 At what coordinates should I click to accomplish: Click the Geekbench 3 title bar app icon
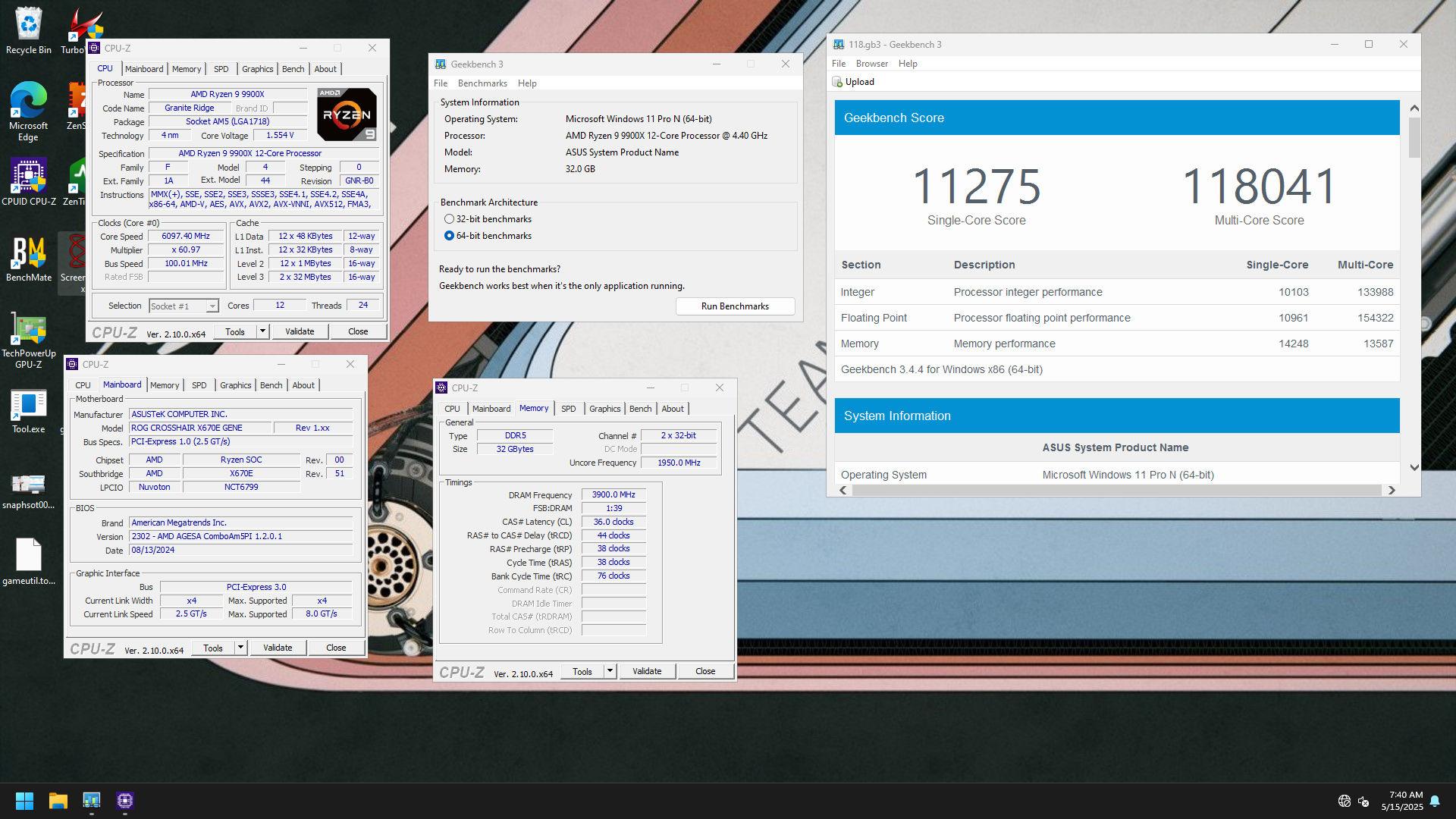(x=441, y=64)
